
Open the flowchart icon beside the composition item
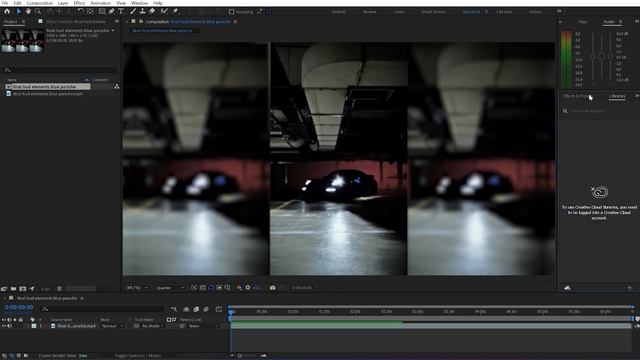coord(117,87)
